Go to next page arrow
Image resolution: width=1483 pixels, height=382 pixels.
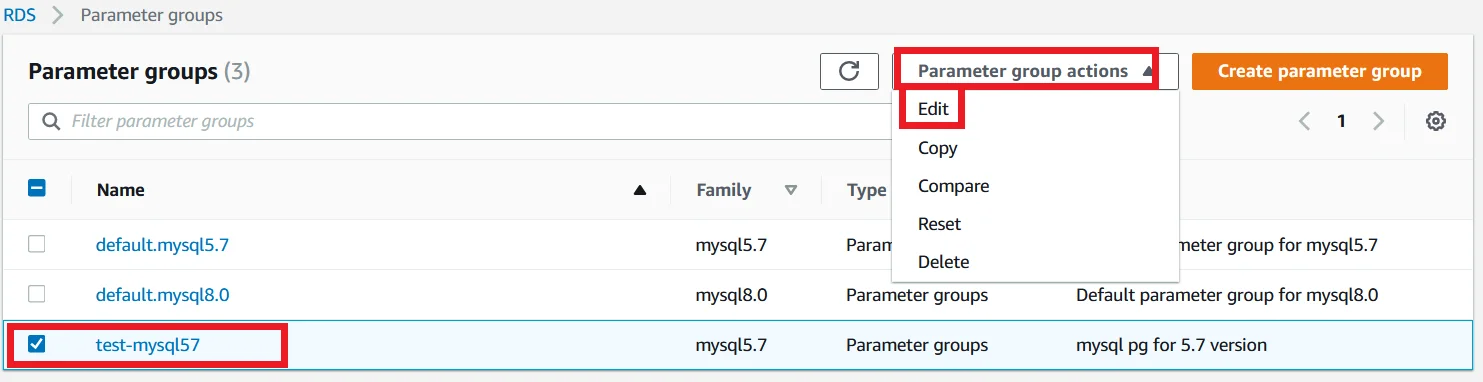coord(1379,121)
